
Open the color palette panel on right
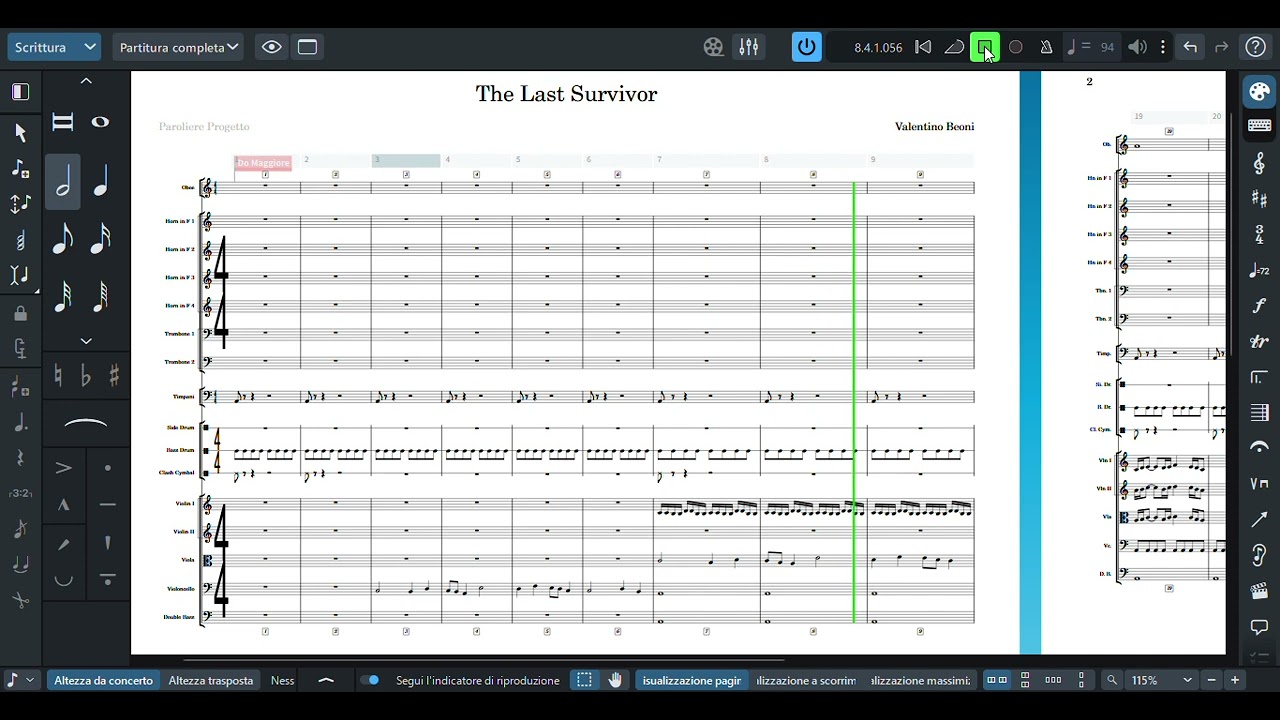(1259, 92)
